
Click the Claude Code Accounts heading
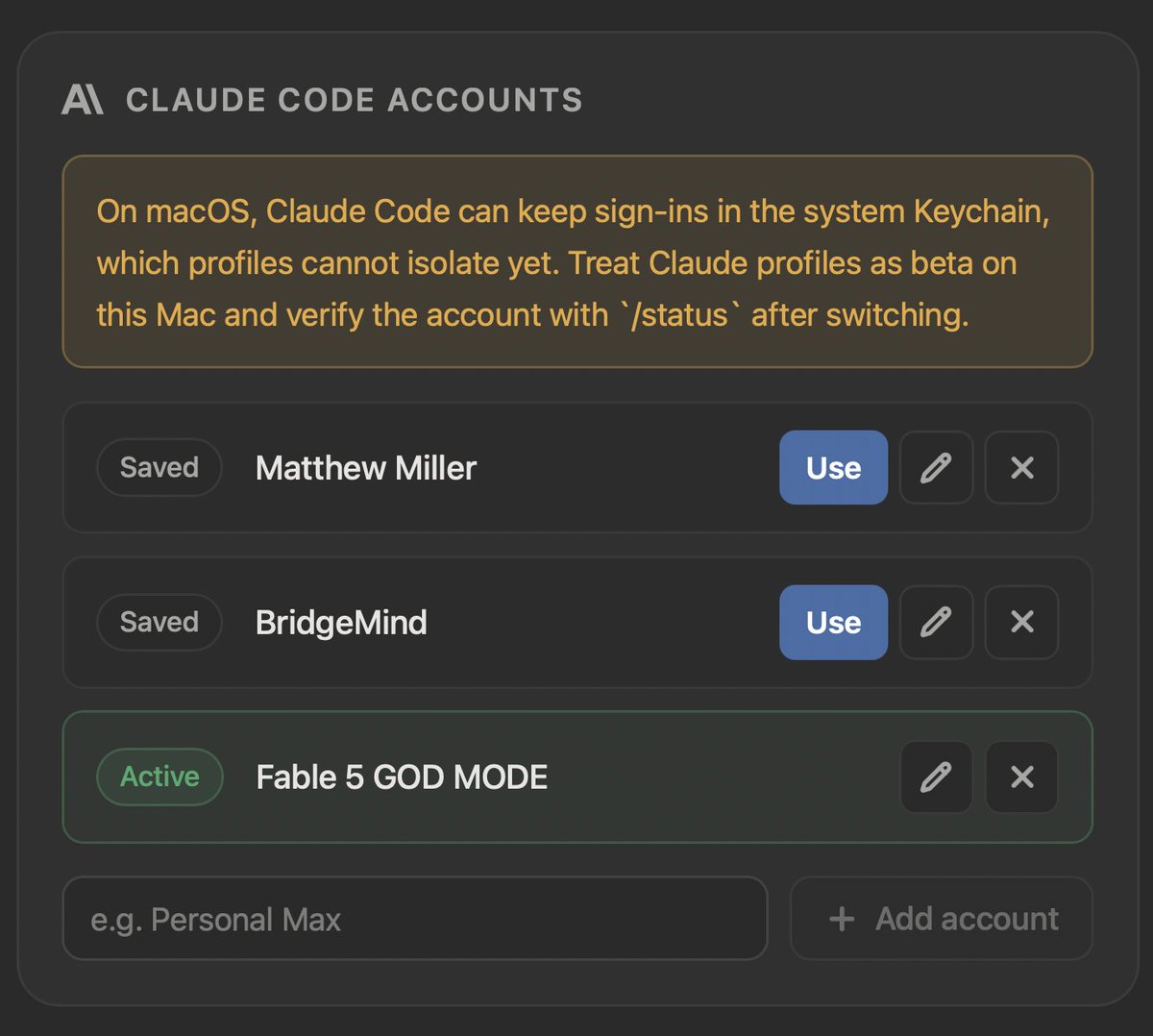pos(355,100)
